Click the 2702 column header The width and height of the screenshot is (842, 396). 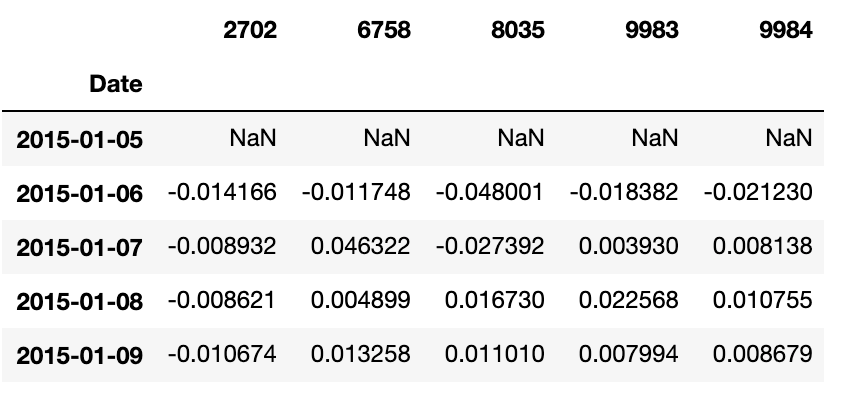(250, 30)
